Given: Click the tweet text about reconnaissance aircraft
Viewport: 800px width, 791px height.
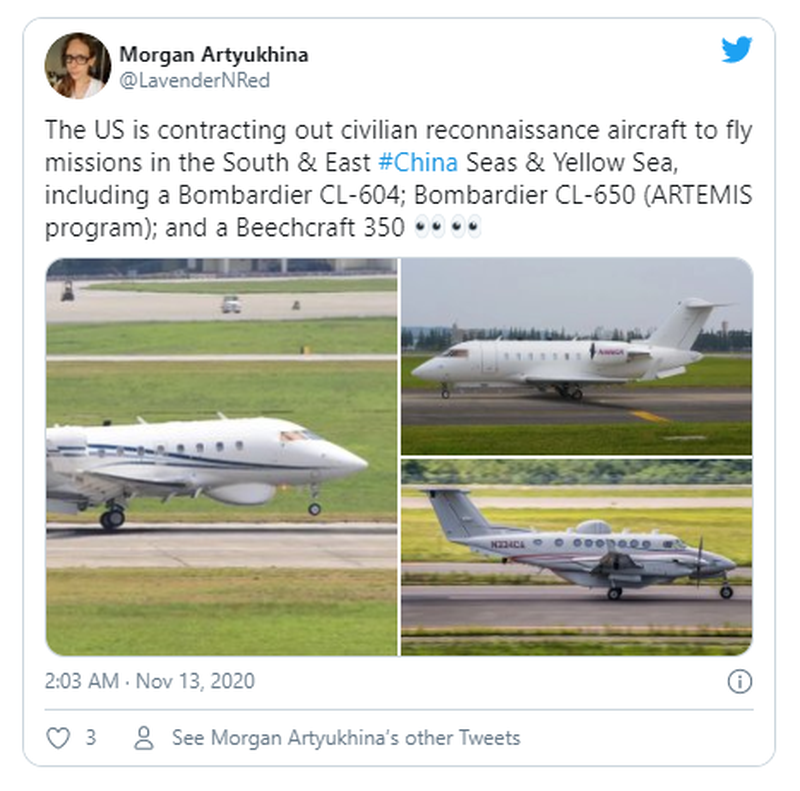Looking at the screenshot, I should (398, 179).
